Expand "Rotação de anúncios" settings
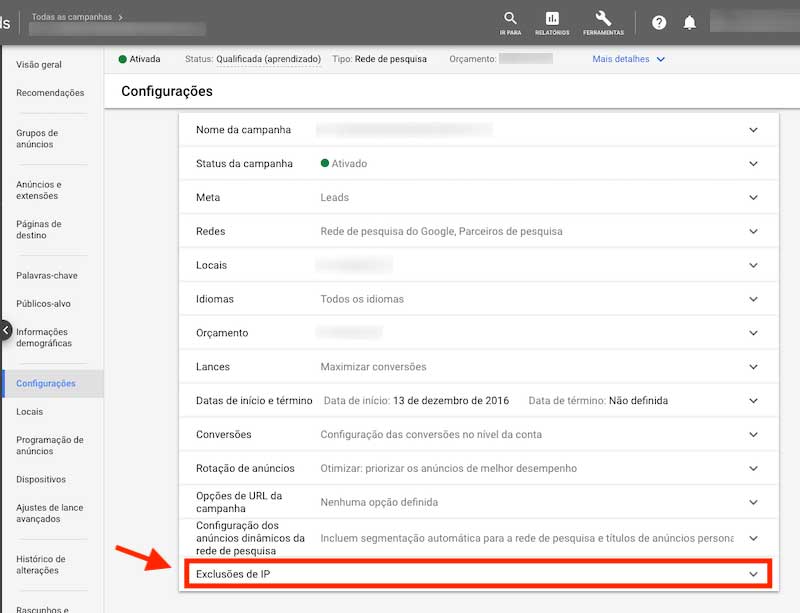The width and height of the screenshot is (800, 613). point(470,468)
